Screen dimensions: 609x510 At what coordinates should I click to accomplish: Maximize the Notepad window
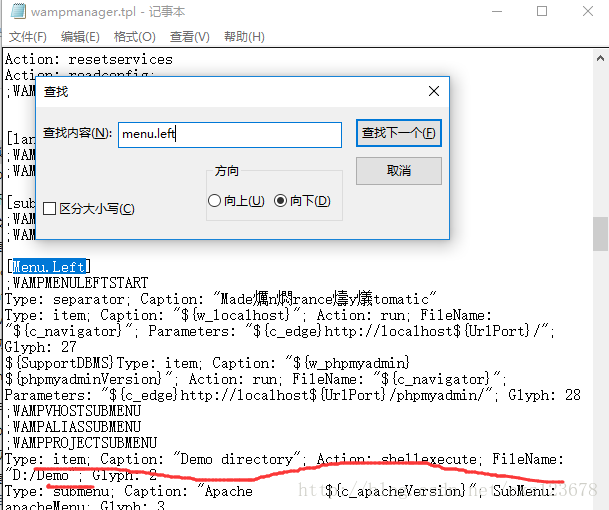click(542, 12)
